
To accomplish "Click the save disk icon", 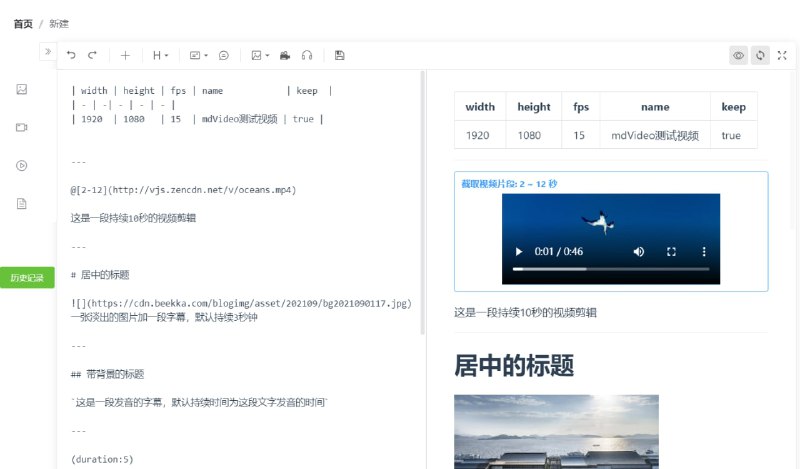I will (339, 55).
